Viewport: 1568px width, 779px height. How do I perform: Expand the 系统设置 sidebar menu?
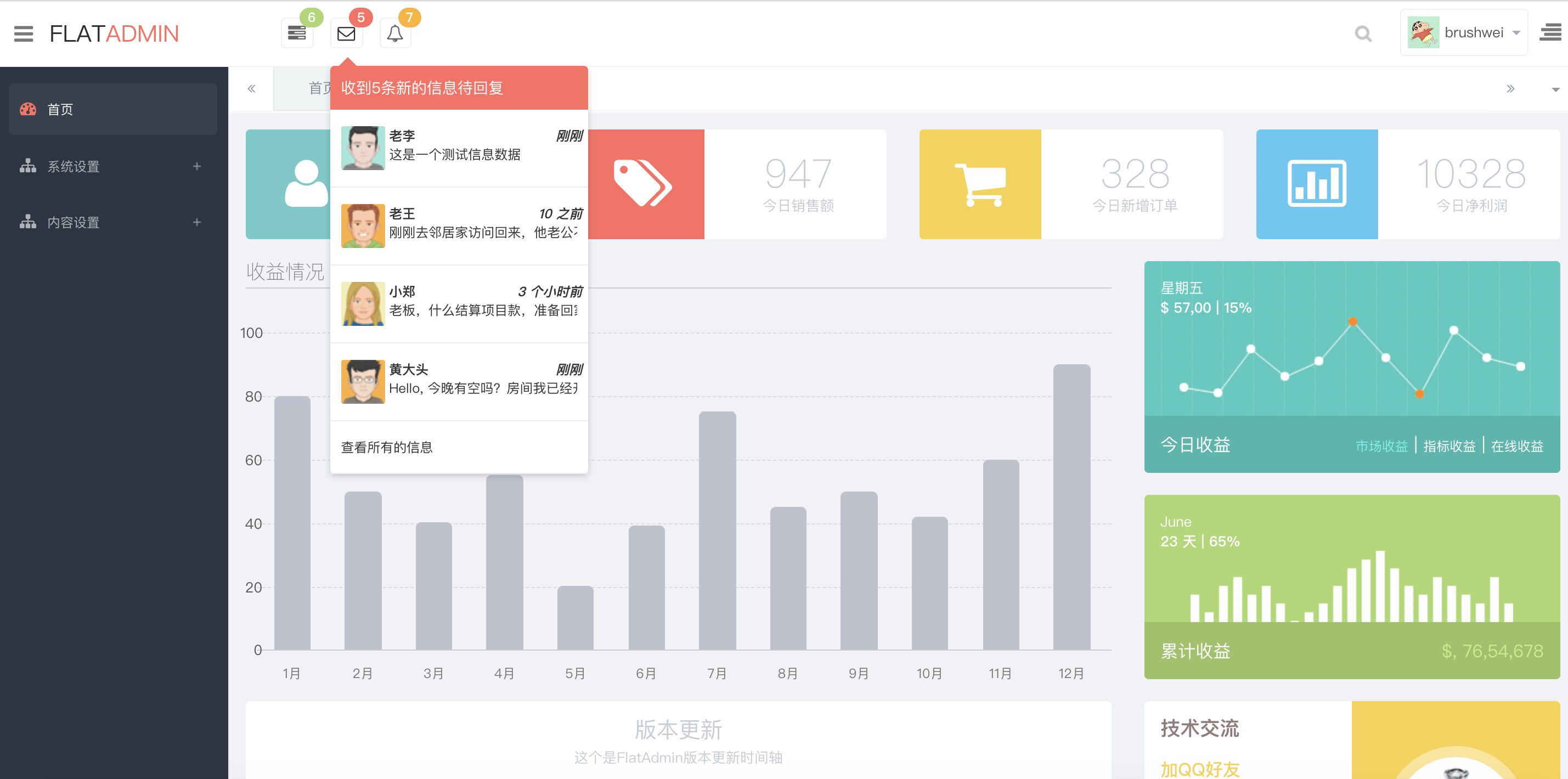click(112, 166)
